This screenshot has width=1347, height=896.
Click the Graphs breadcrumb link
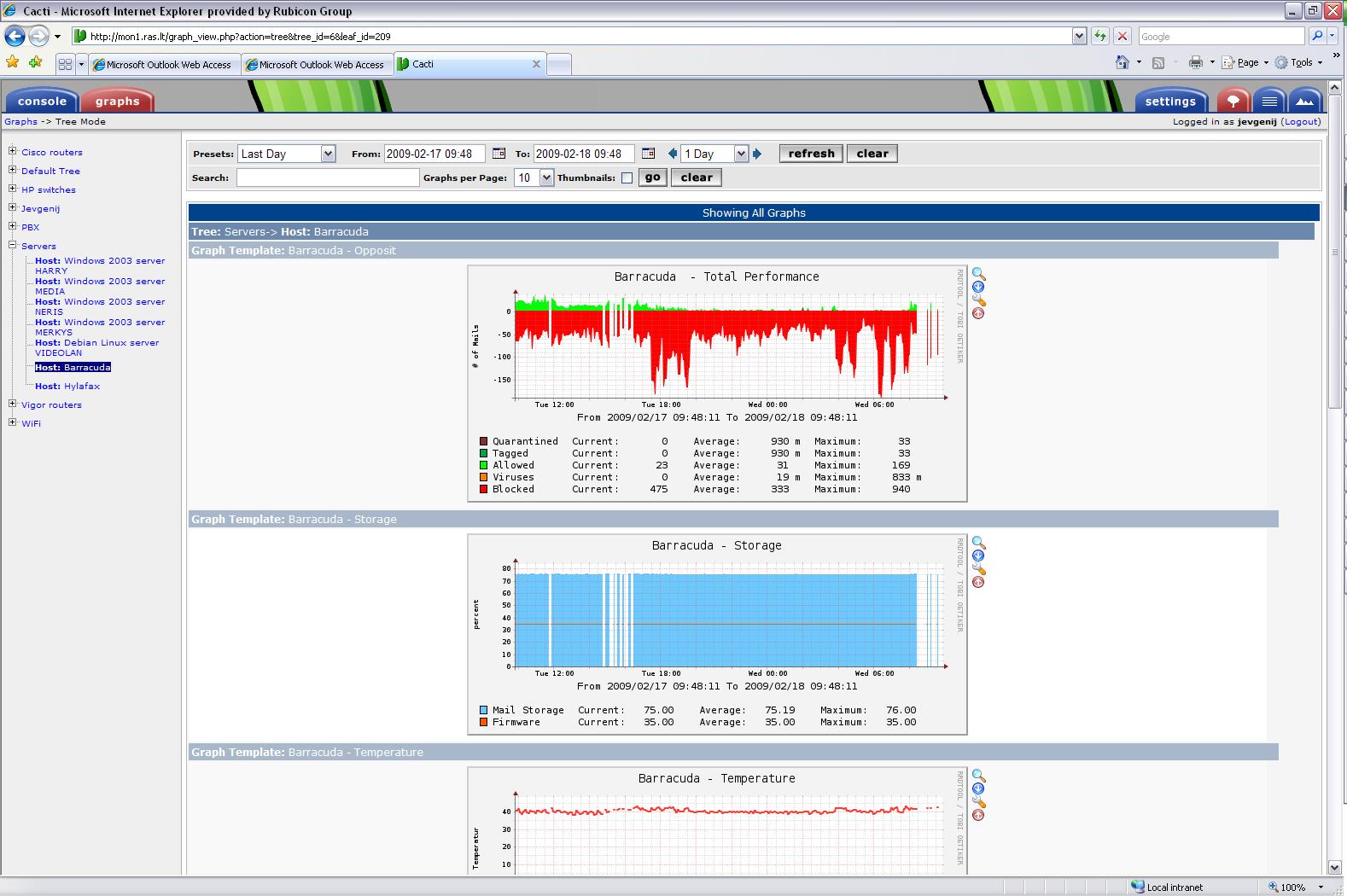[20, 121]
